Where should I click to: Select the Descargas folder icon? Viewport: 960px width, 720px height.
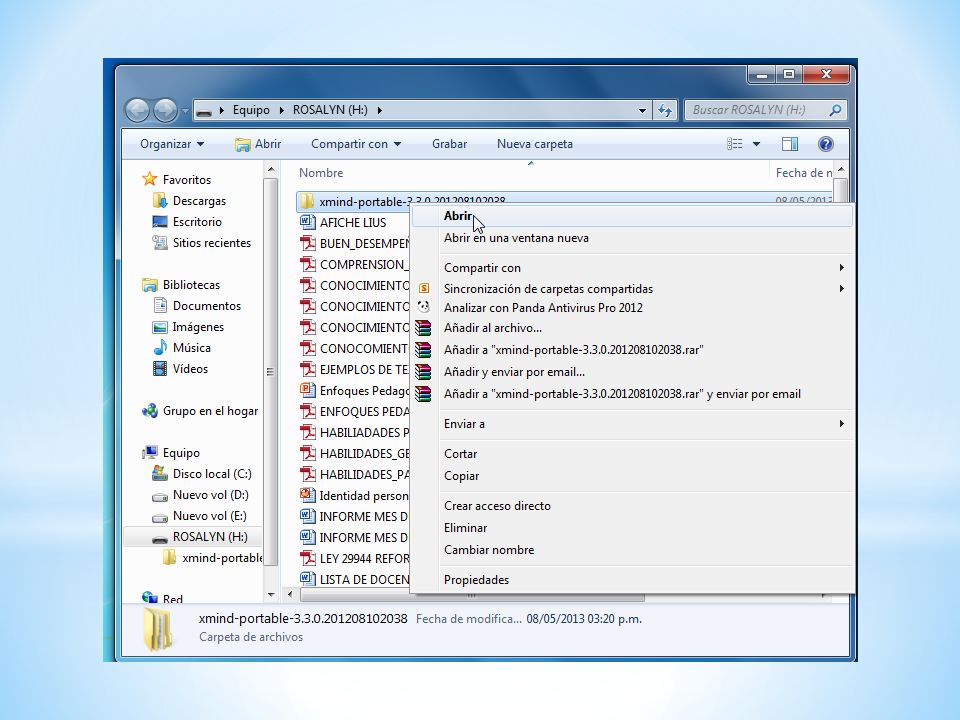(x=160, y=200)
